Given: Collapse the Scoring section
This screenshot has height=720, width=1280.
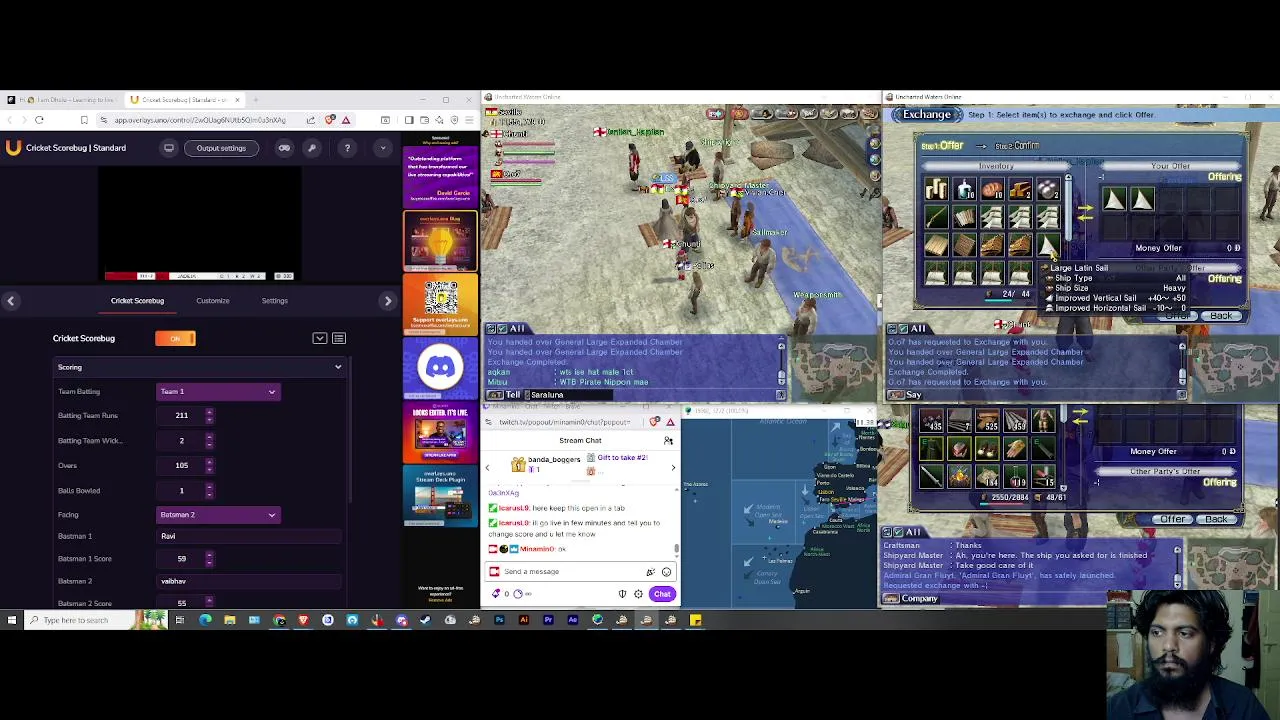Looking at the screenshot, I should (x=200, y=367).
